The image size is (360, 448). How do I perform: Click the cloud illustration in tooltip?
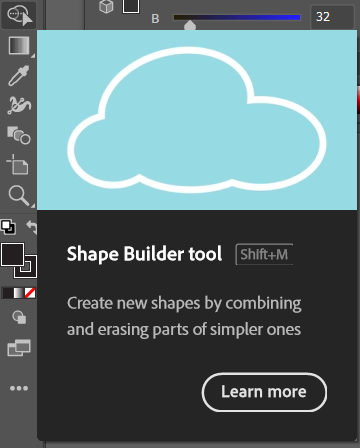click(x=197, y=120)
